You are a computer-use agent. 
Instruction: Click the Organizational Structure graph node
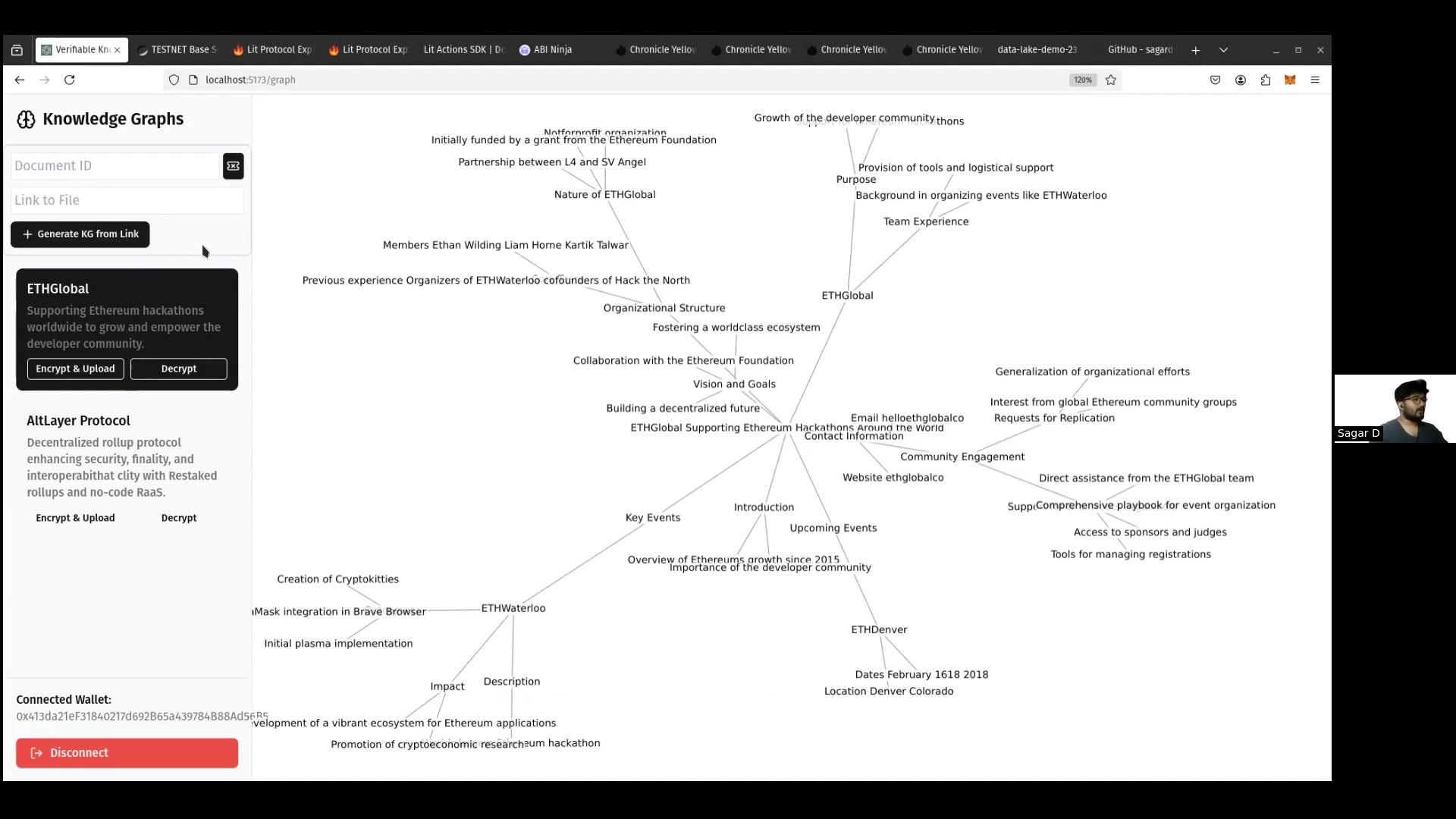(x=664, y=308)
